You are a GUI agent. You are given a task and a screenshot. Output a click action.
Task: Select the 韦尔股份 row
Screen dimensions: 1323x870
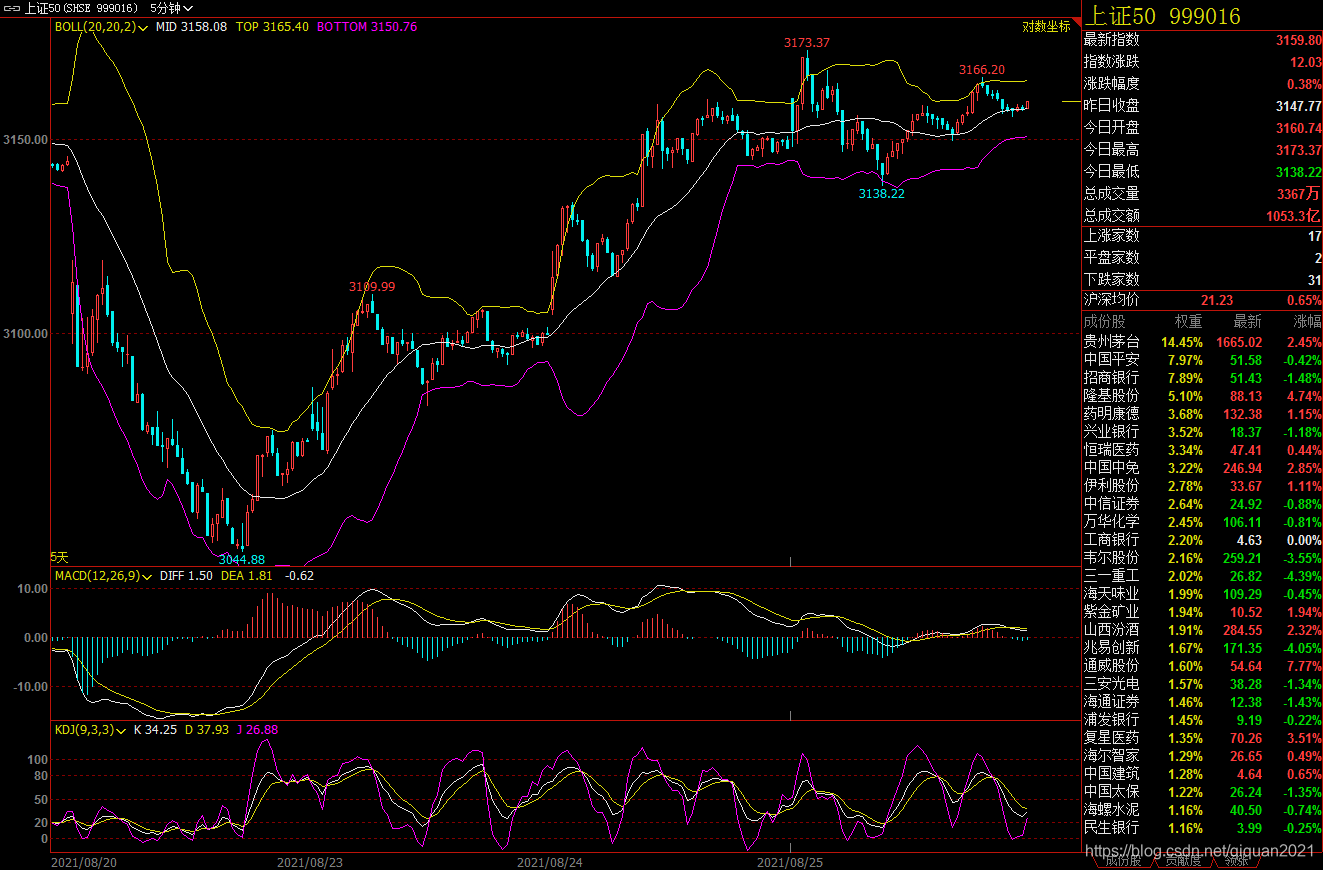[x=1203, y=558]
